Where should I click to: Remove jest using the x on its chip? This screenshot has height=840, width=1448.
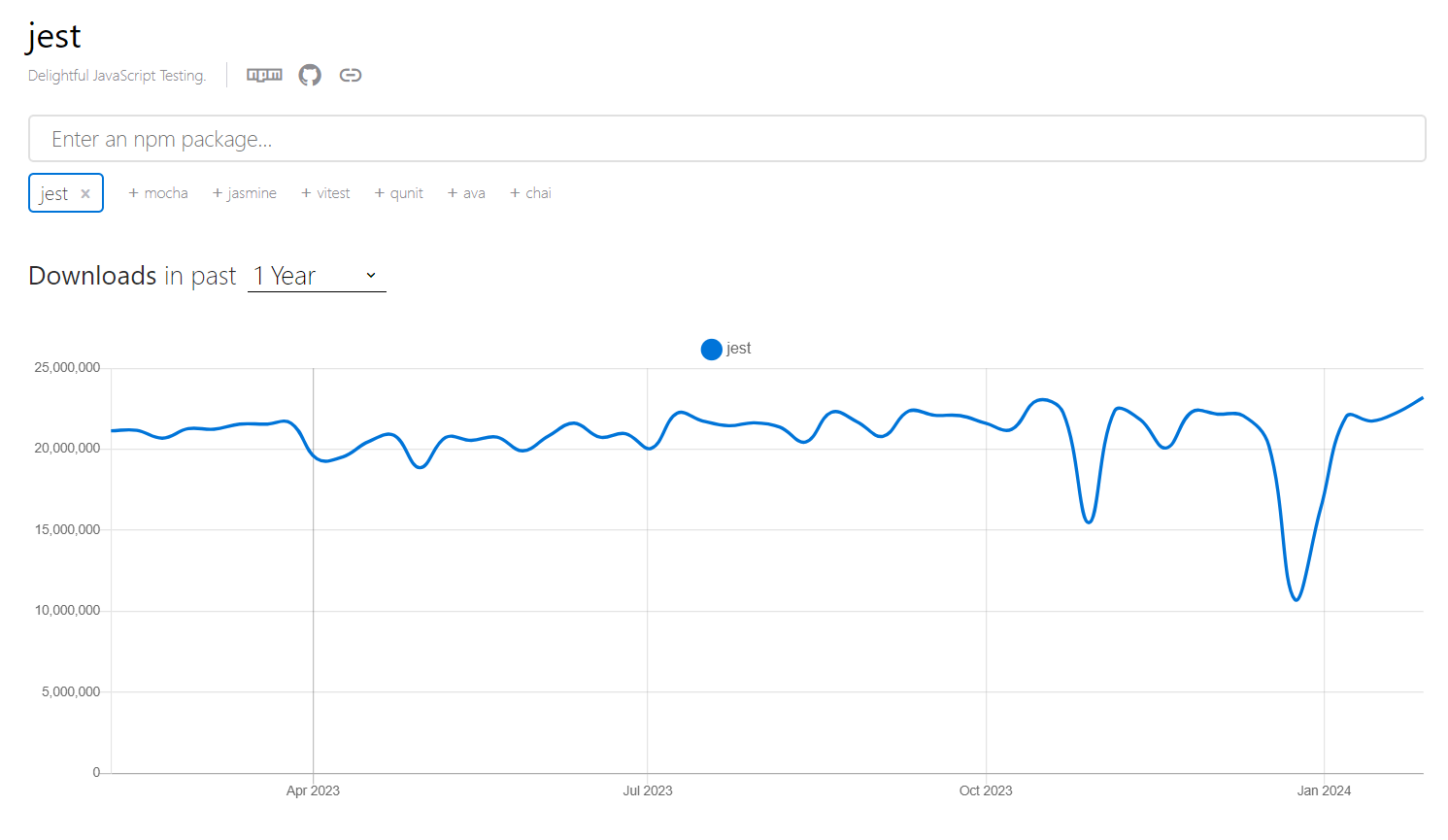[84, 192]
